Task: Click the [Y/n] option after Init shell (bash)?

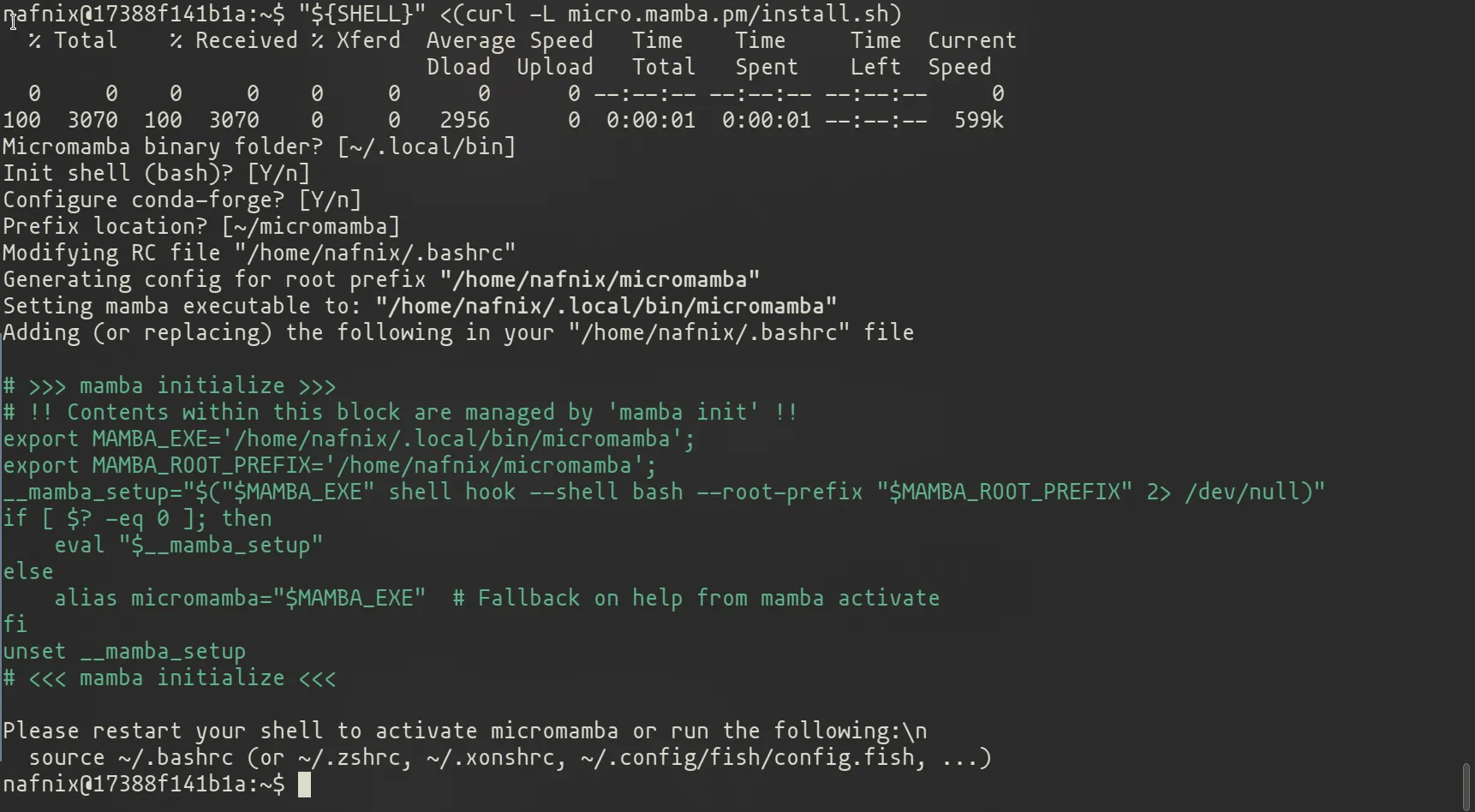Action: click(x=278, y=174)
